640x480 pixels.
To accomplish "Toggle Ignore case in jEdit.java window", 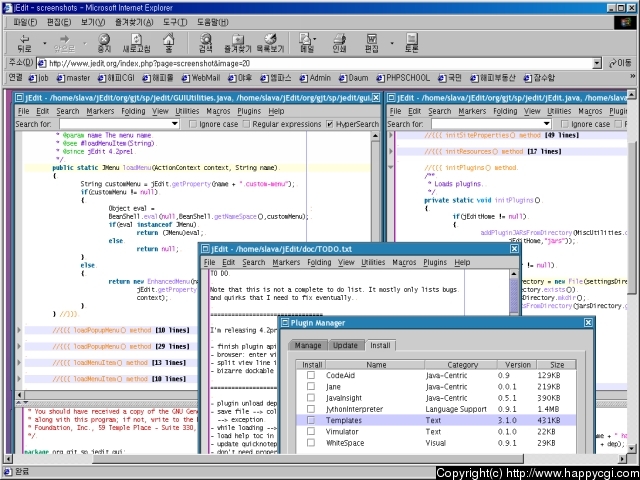I will pos(564,124).
